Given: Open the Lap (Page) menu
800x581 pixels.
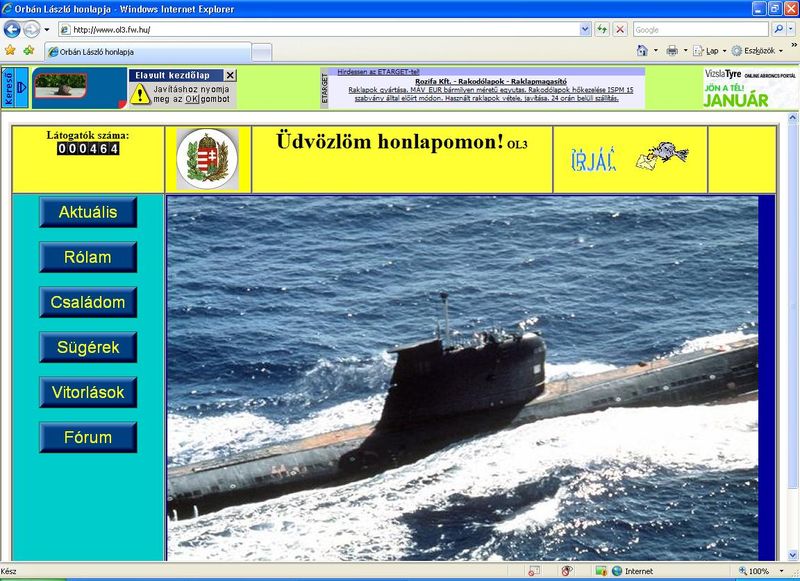Looking at the screenshot, I should pyautogui.click(x=709, y=50).
